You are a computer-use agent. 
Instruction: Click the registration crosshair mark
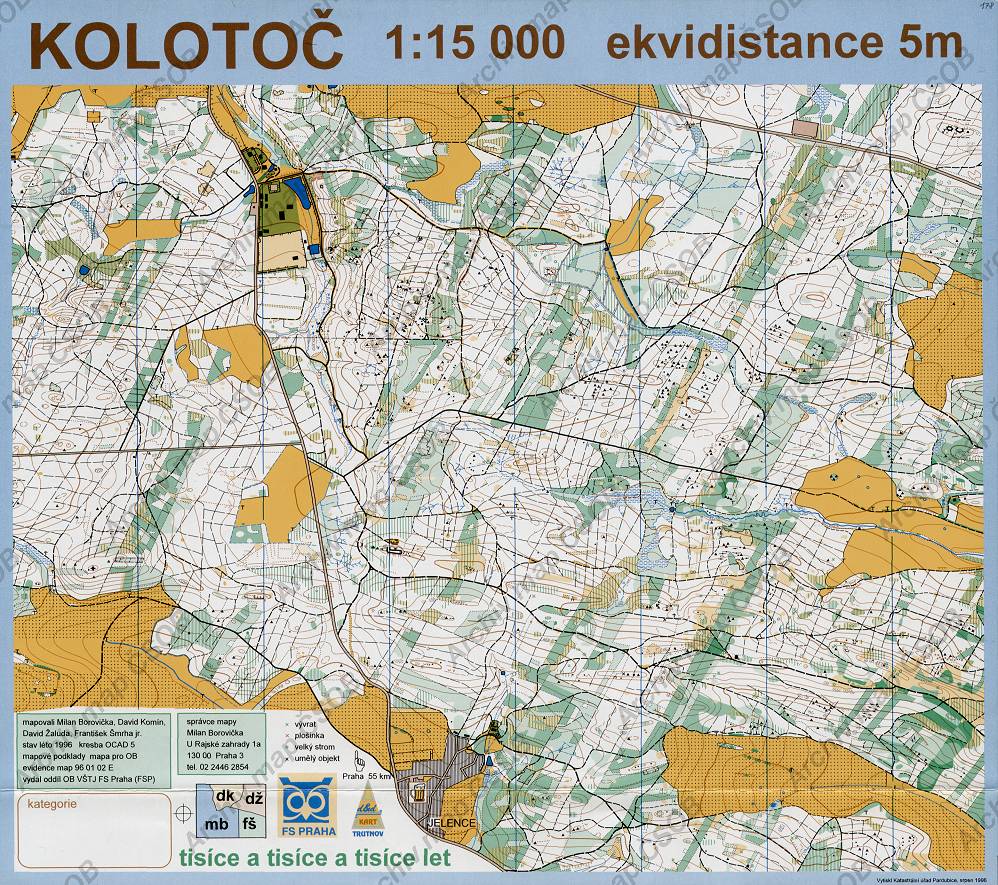coord(183,813)
